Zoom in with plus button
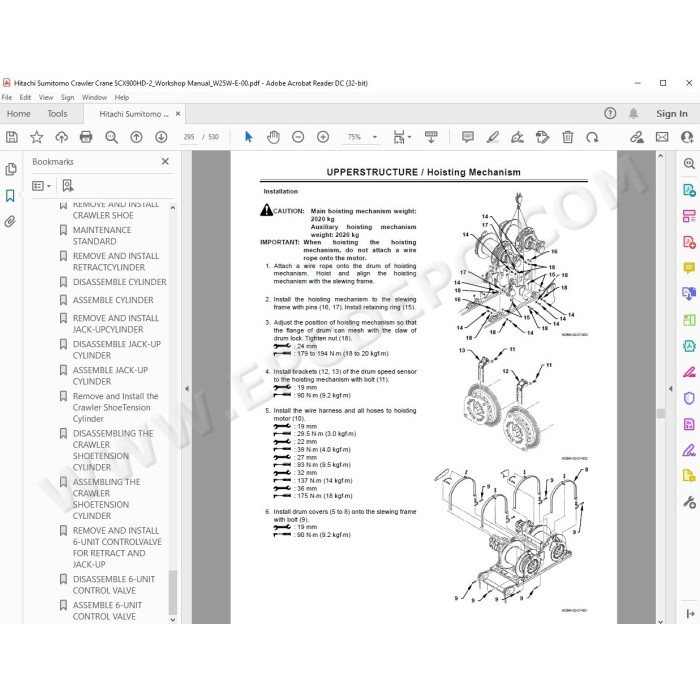Screen dimensions: 700x700 click(x=323, y=137)
